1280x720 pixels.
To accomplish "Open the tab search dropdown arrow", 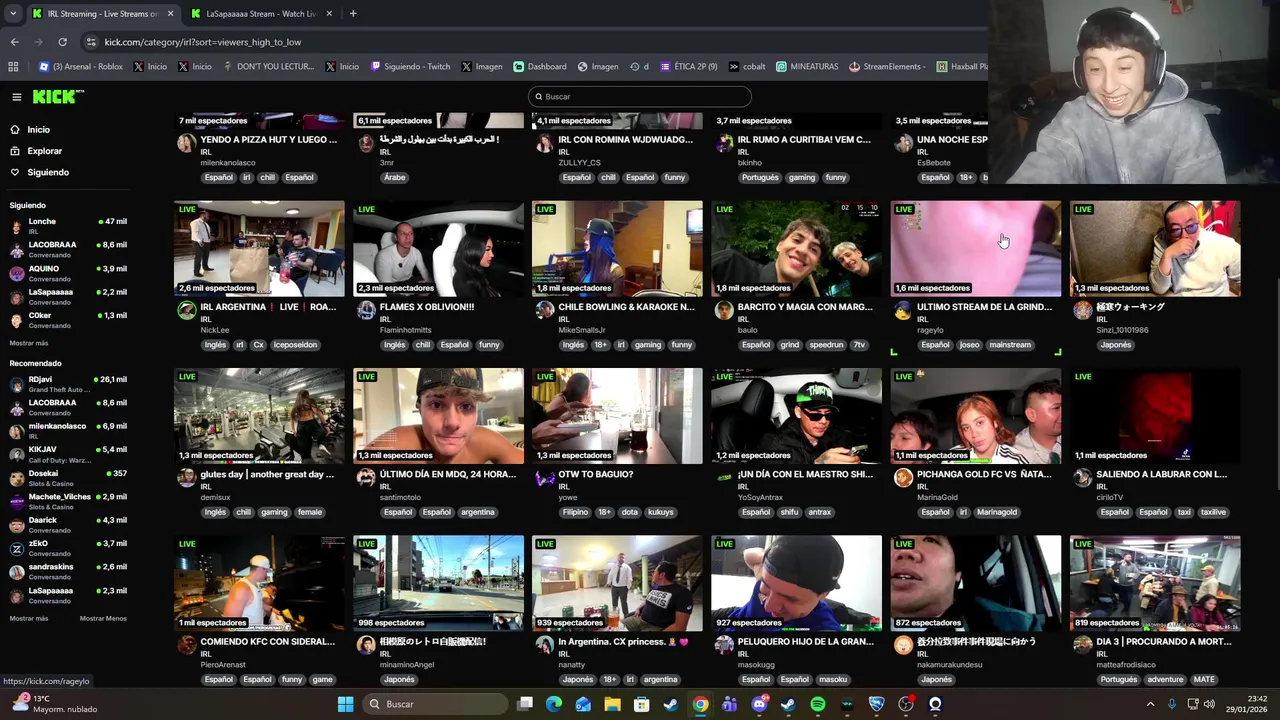I will pos(12,14).
